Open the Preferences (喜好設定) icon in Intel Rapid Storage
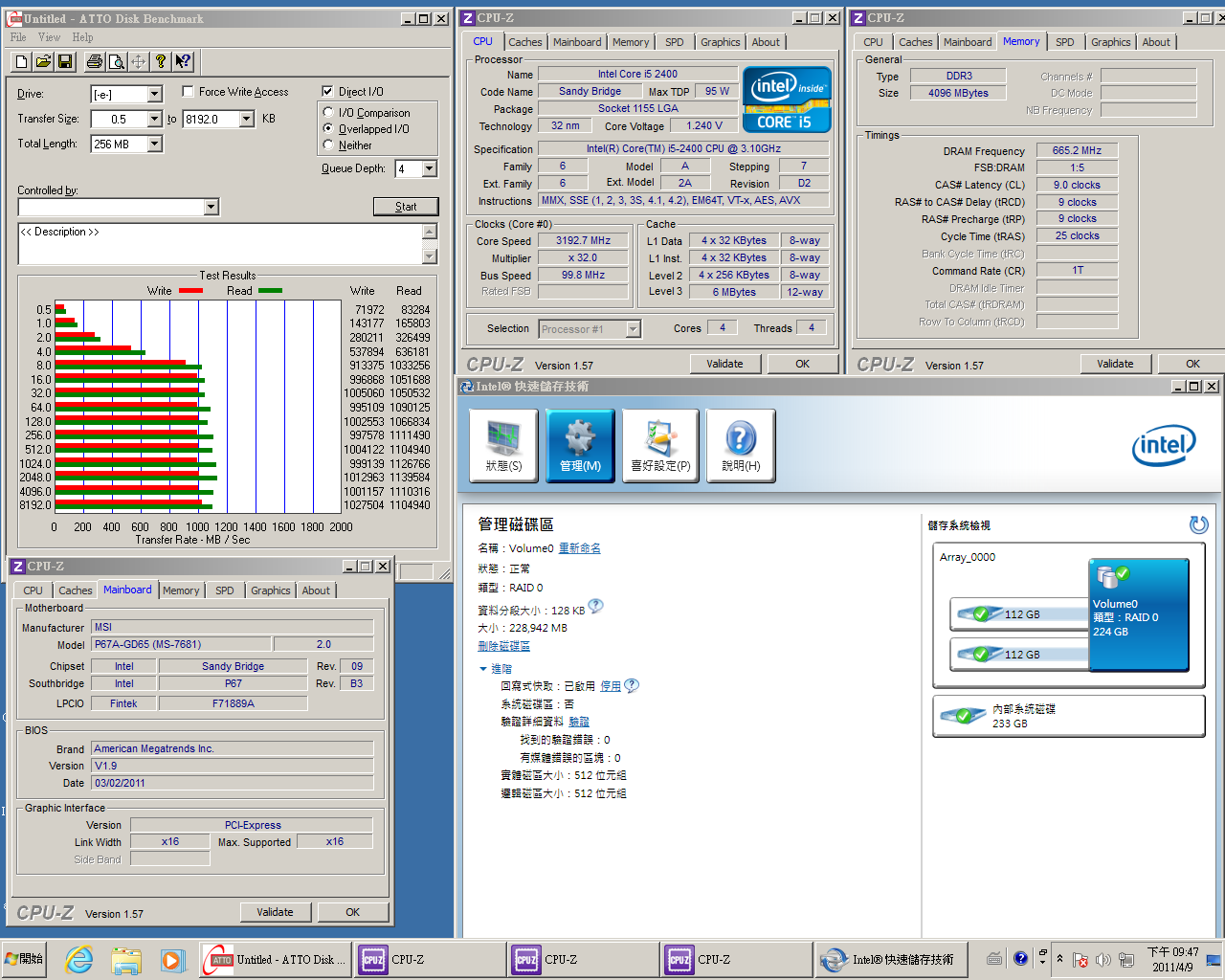Viewport: 1225px width, 980px height. (x=660, y=446)
